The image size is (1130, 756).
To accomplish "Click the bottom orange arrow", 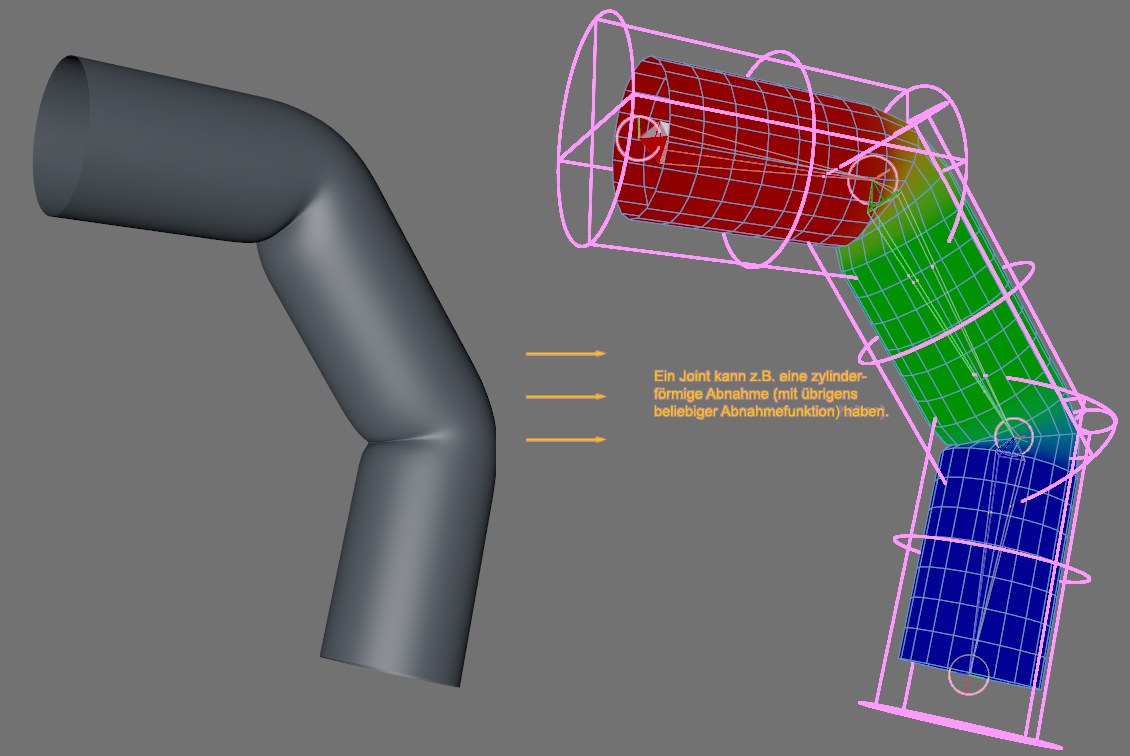I will (566, 439).
